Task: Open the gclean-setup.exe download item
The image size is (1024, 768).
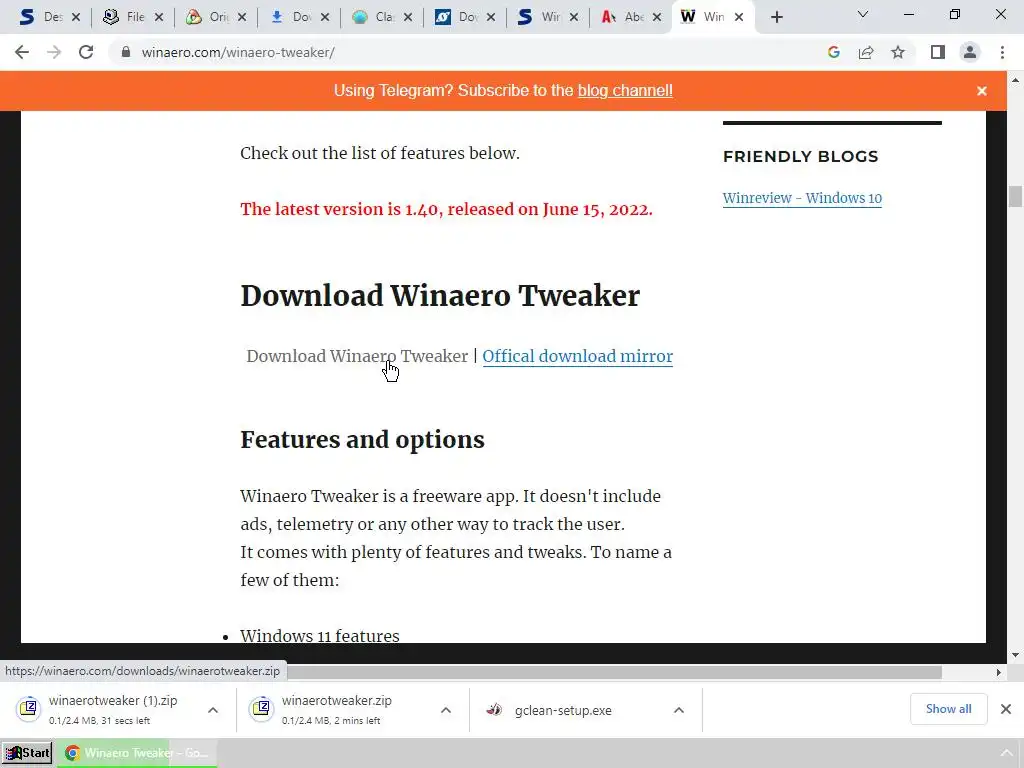Action: pyautogui.click(x=564, y=710)
